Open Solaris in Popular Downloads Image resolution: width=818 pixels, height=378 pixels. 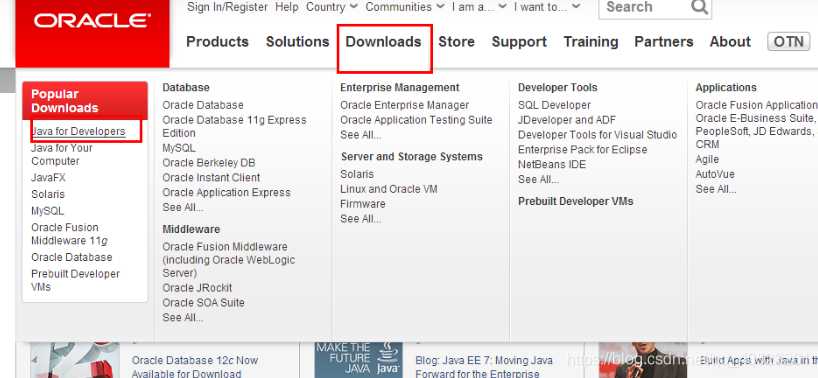click(x=48, y=194)
